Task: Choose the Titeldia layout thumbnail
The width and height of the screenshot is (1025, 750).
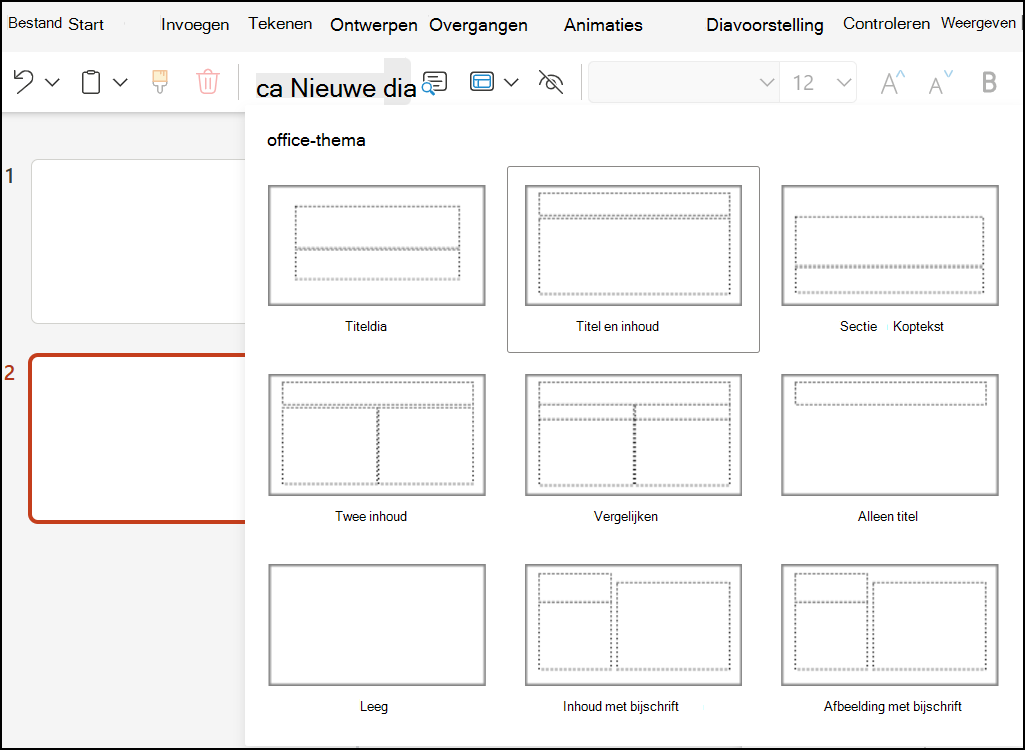Action: tap(377, 245)
